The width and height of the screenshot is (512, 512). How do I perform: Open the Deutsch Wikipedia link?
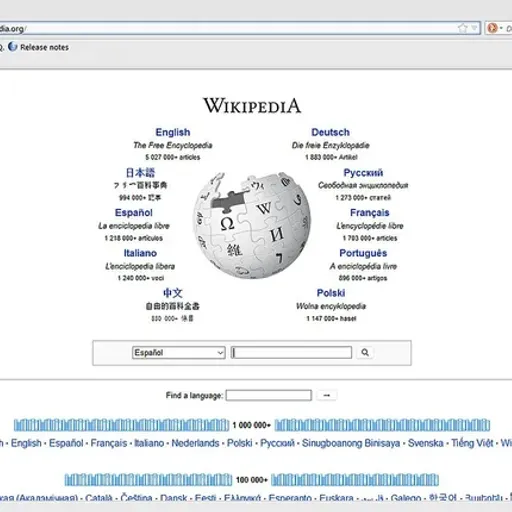(x=330, y=132)
